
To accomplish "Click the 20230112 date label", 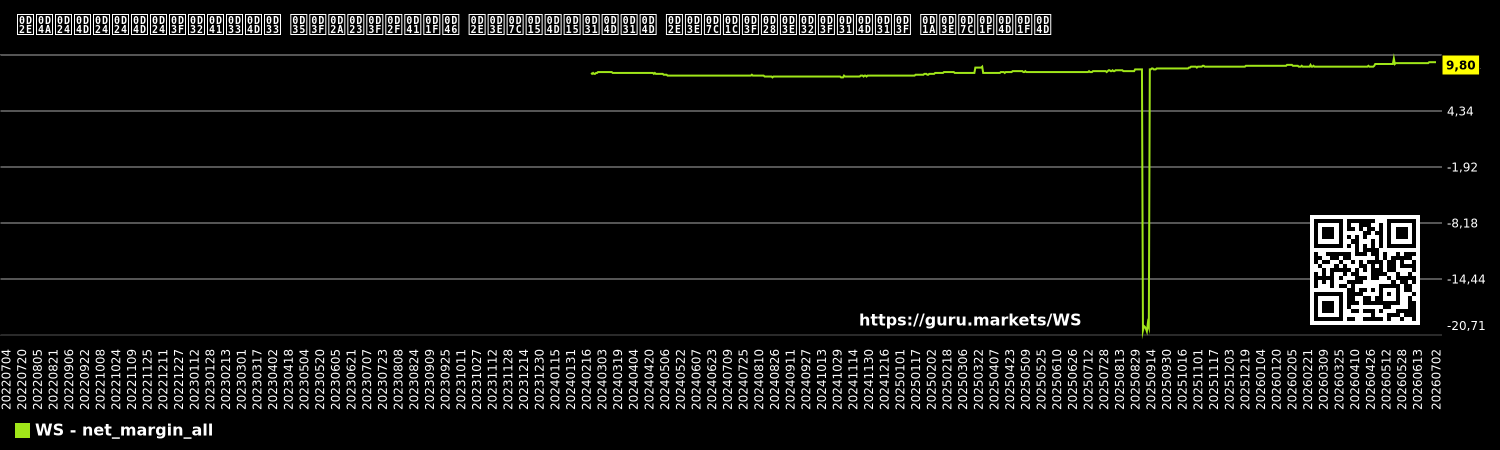I will point(195,378).
